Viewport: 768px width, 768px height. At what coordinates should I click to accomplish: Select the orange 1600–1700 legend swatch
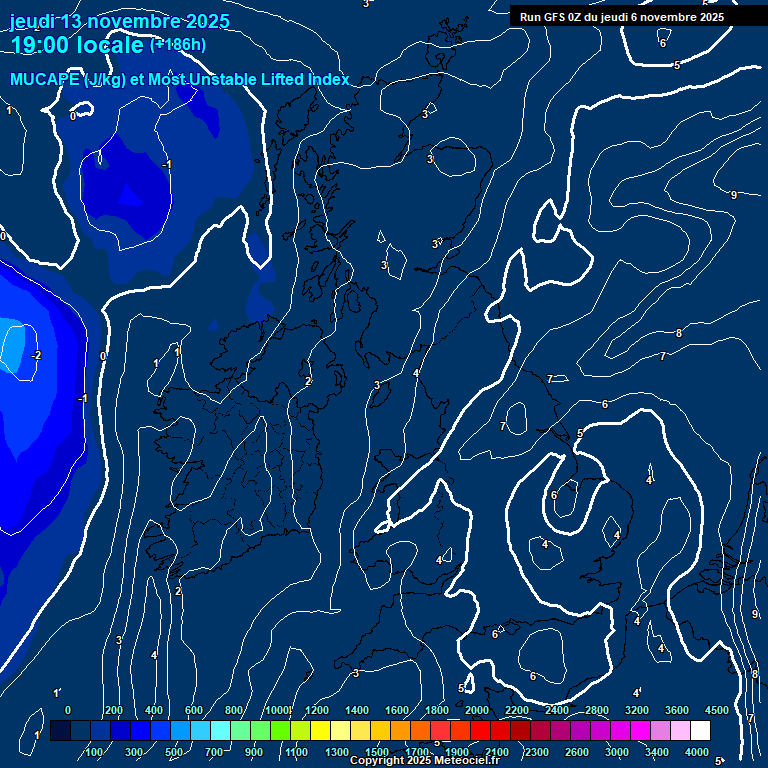click(400, 730)
